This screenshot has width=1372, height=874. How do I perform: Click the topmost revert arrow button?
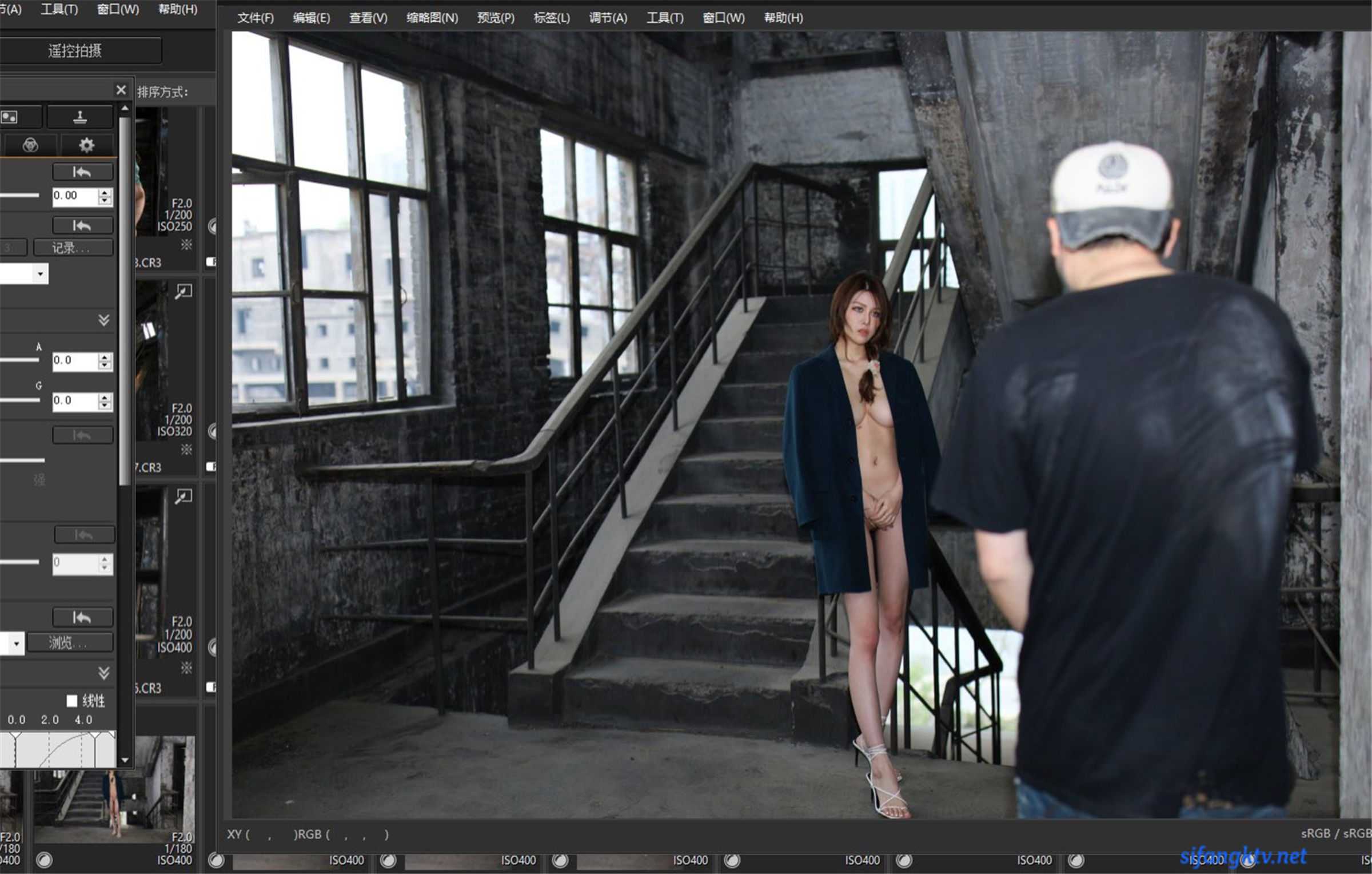coord(82,172)
